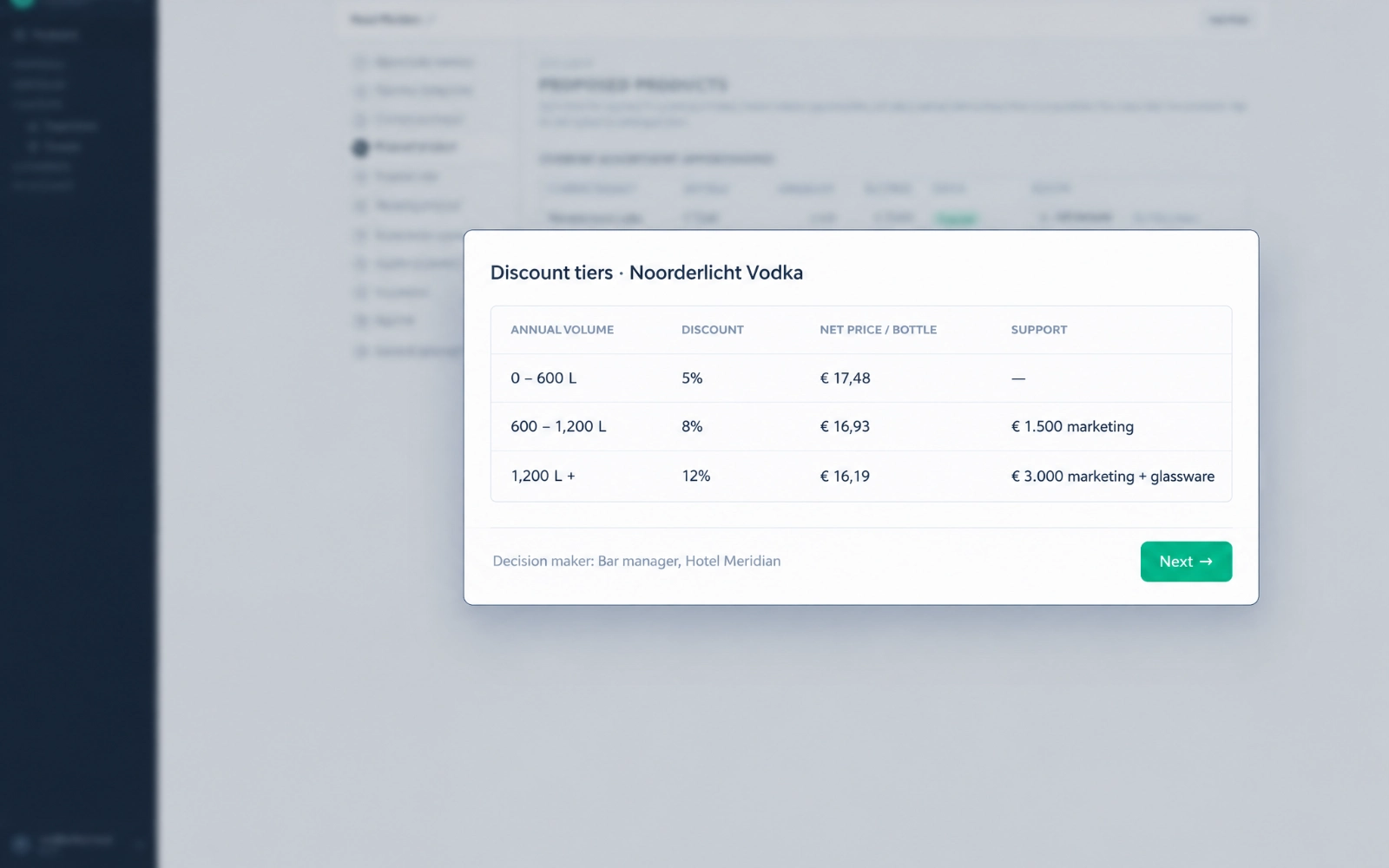Click the '€ 1.500 marketing' support cell
Screen dimensions: 1389x868
1072,427
